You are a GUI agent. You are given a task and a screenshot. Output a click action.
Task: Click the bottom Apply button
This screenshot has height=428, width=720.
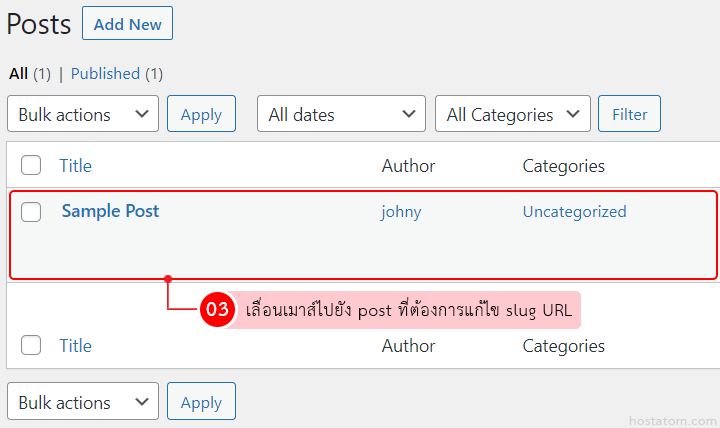(x=201, y=402)
